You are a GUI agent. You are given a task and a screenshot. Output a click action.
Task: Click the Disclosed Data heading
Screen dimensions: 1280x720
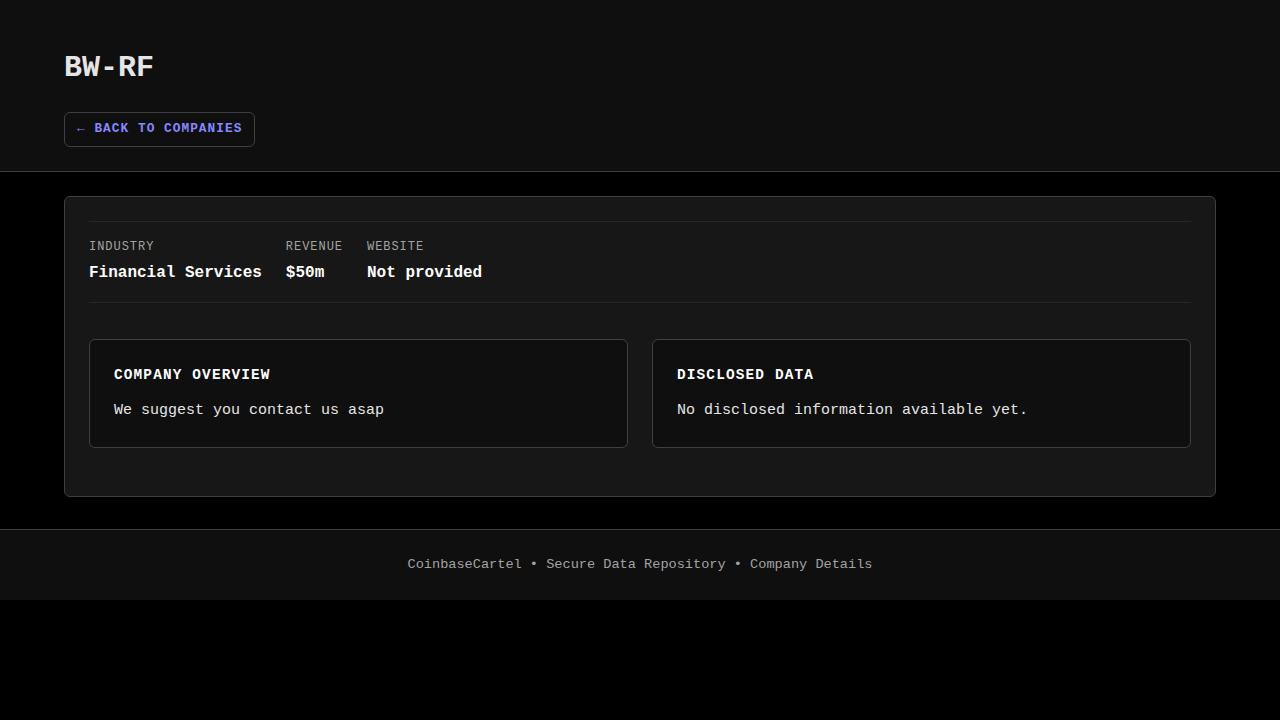(745, 374)
